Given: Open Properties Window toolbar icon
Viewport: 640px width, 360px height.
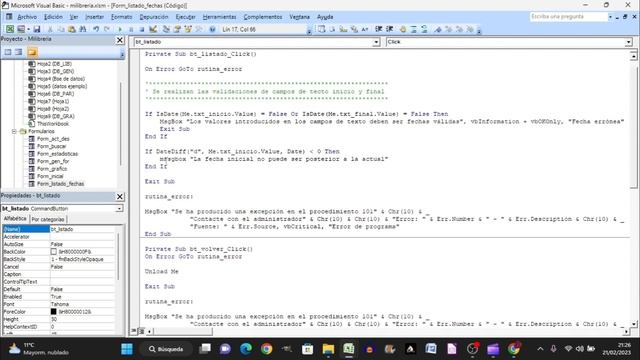Looking at the screenshot, I should [177, 29].
